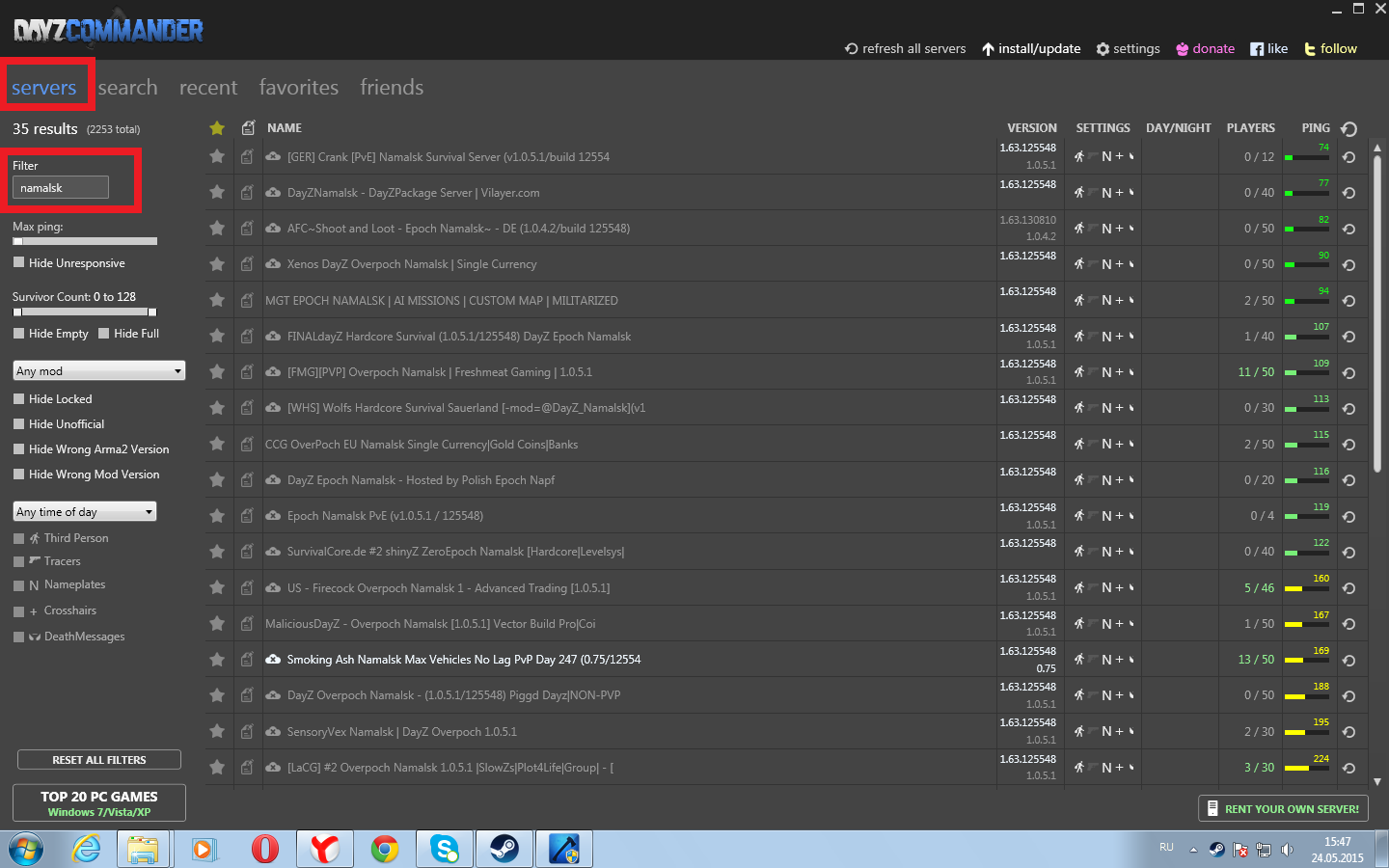
Task: Click the favorites star column header icon
Action: [x=217, y=127]
